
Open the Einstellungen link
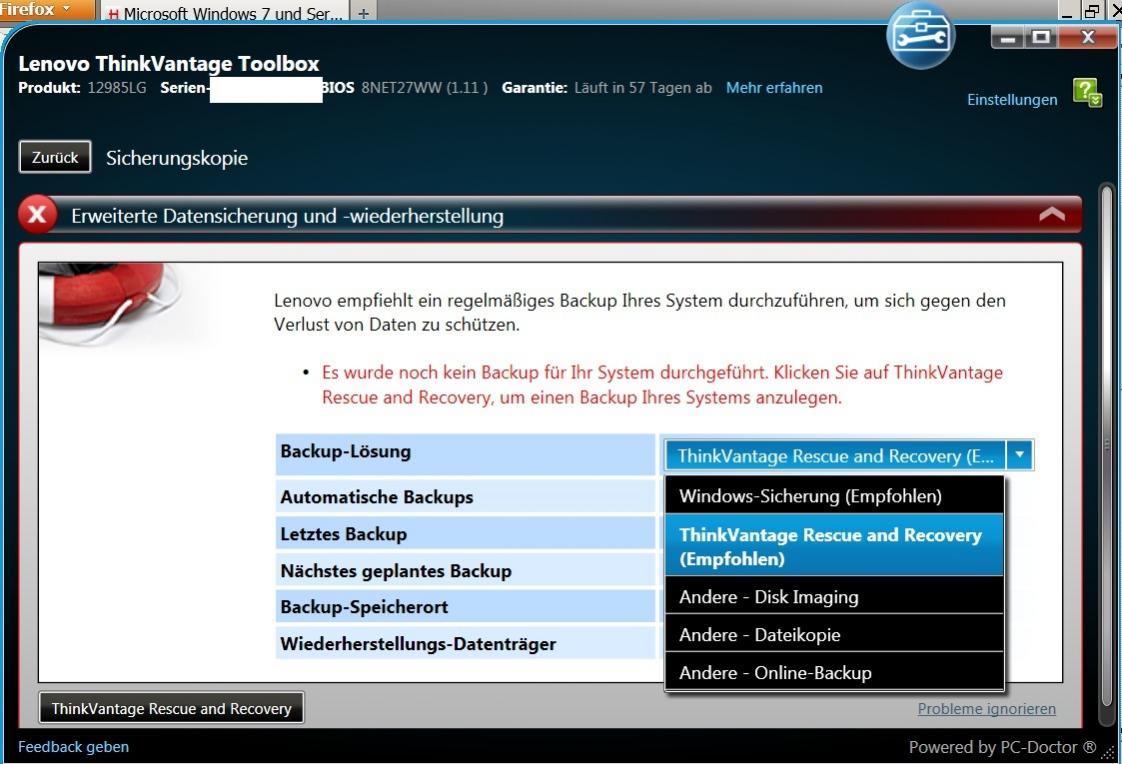[1012, 99]
